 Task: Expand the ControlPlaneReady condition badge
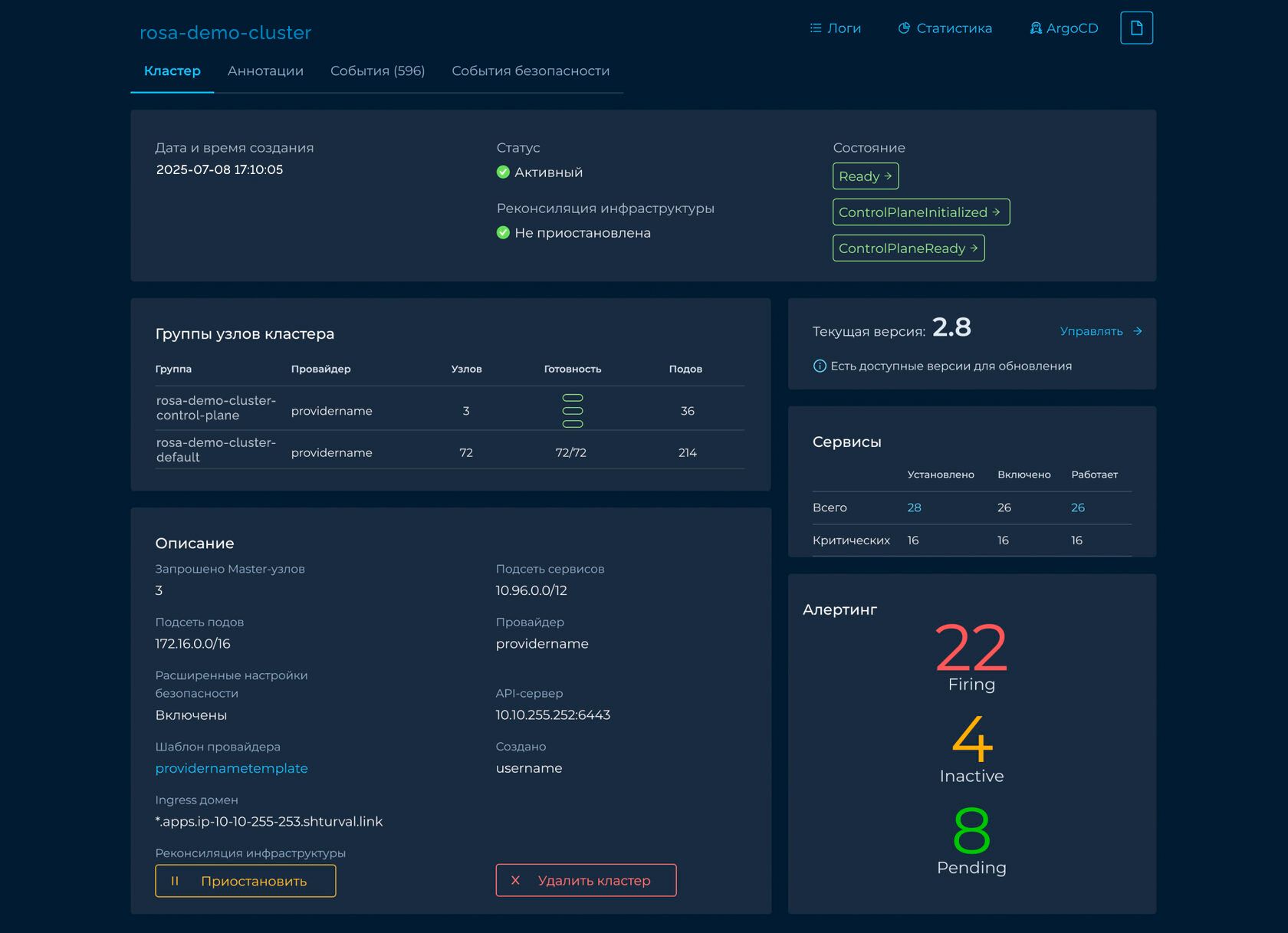click(x=908, y=248)
